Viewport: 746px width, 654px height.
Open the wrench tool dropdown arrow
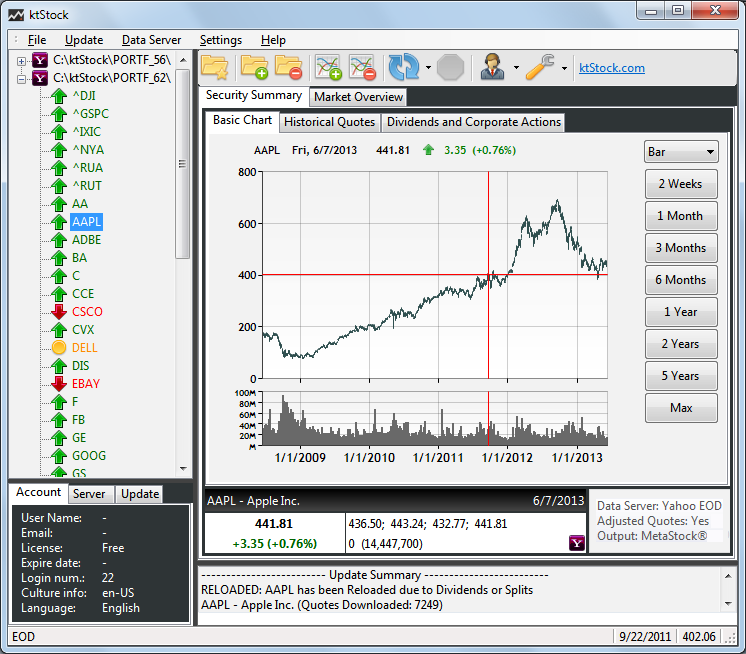(564, 68)
